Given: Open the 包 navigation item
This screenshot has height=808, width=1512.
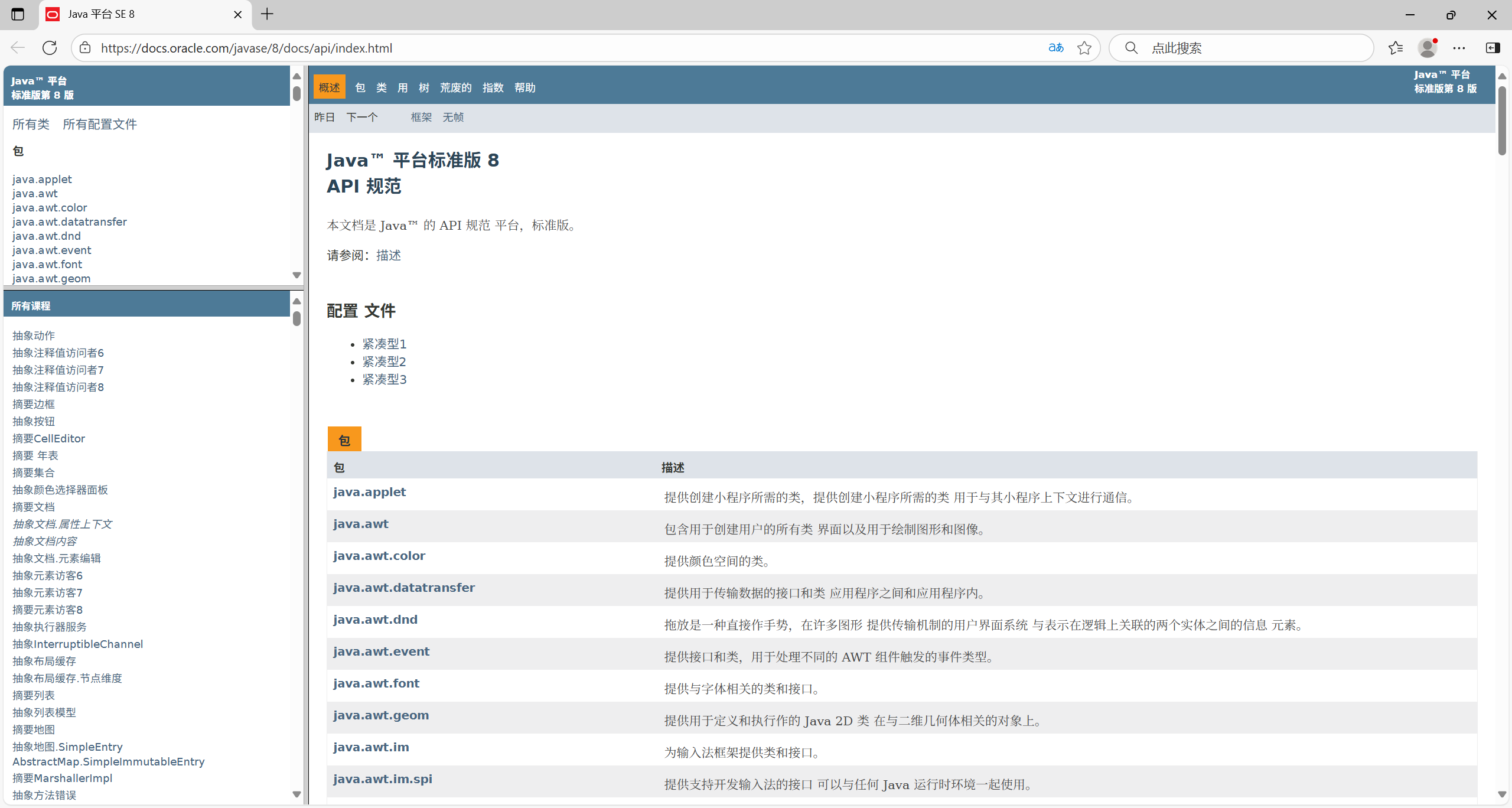Looking at the screenshot, I should click(360, 87).
